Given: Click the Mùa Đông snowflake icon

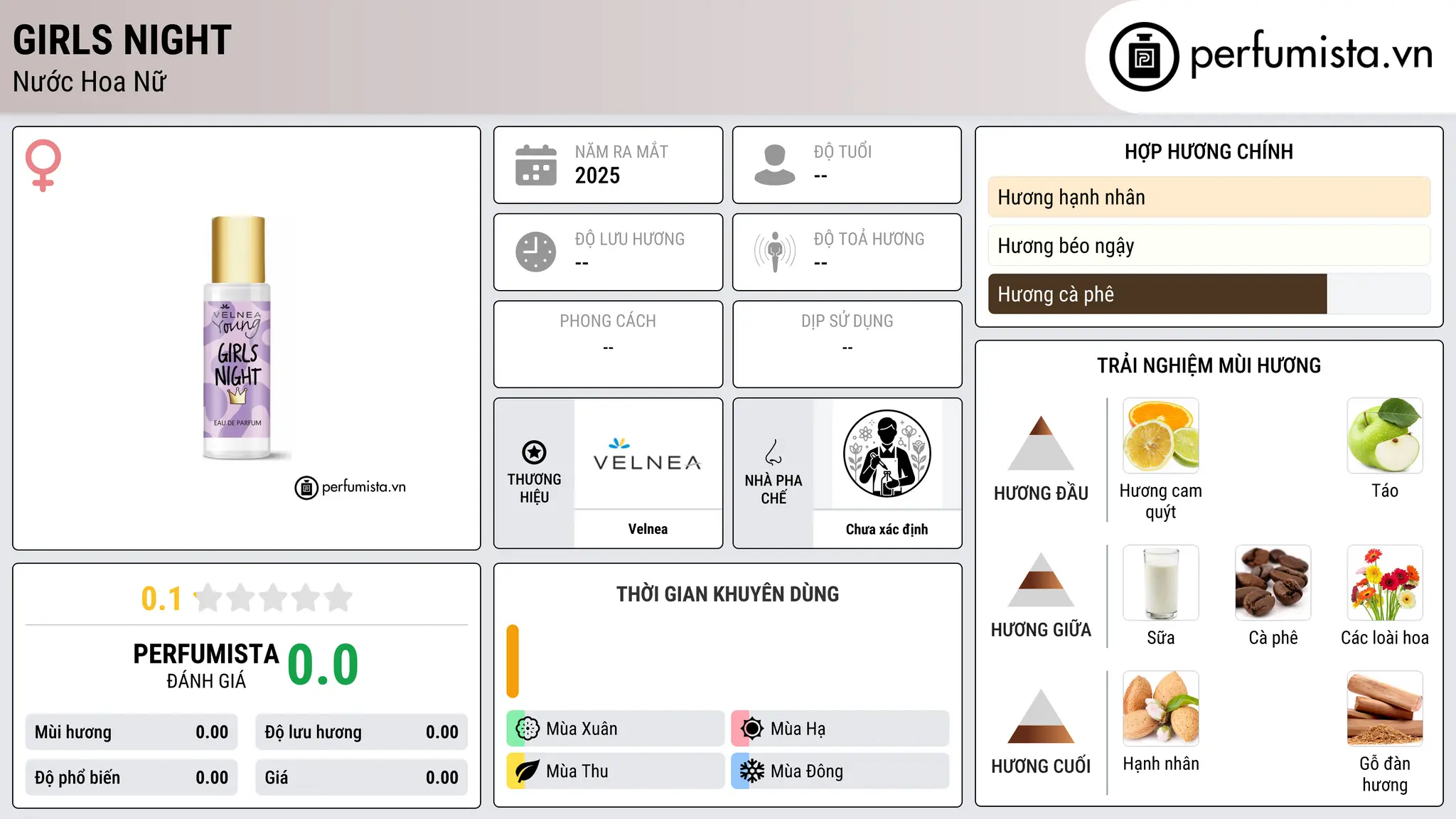Looking at the screenshot, I should pos(752,771).
